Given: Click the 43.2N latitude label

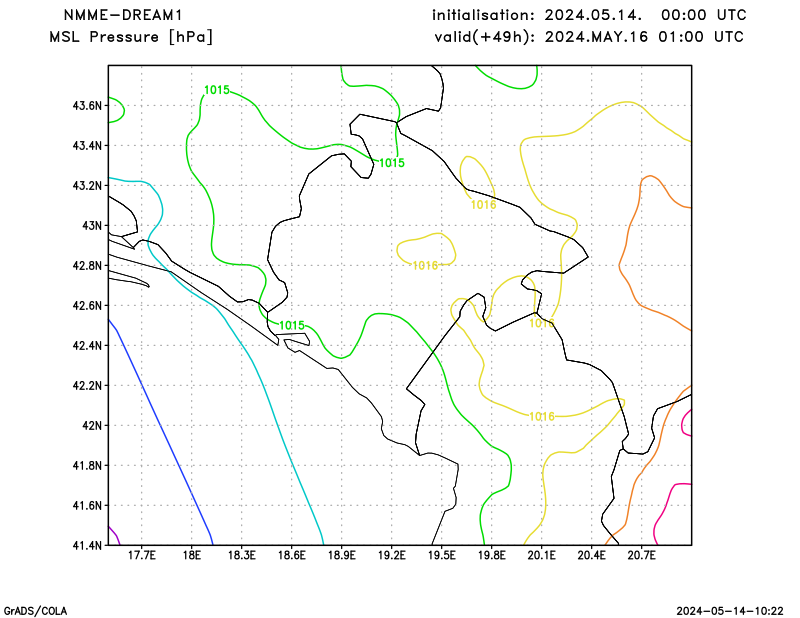Looking at the screenshot, I should (87, 185).
